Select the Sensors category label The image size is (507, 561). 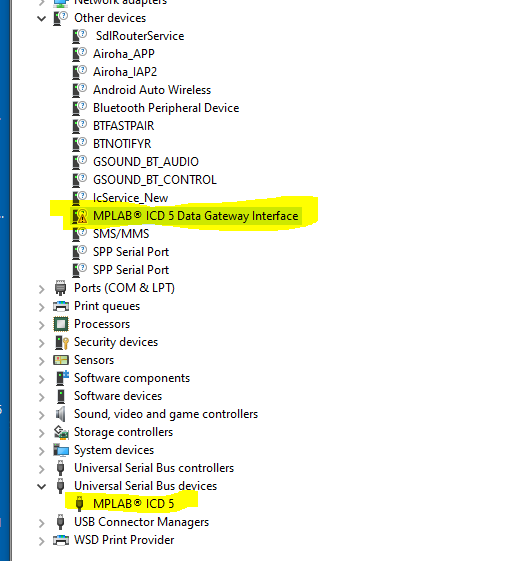pos(94,360)
